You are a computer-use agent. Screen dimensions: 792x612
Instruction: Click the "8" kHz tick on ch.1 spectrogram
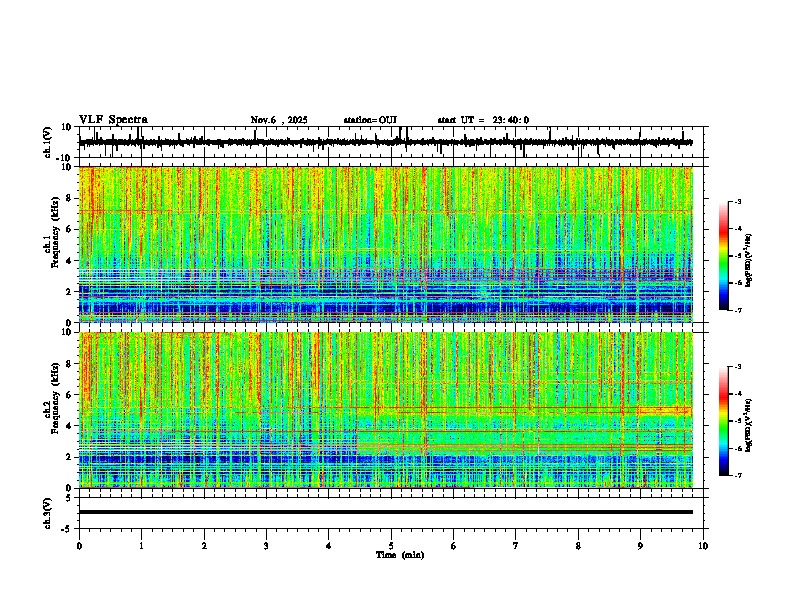pos(70,198)
